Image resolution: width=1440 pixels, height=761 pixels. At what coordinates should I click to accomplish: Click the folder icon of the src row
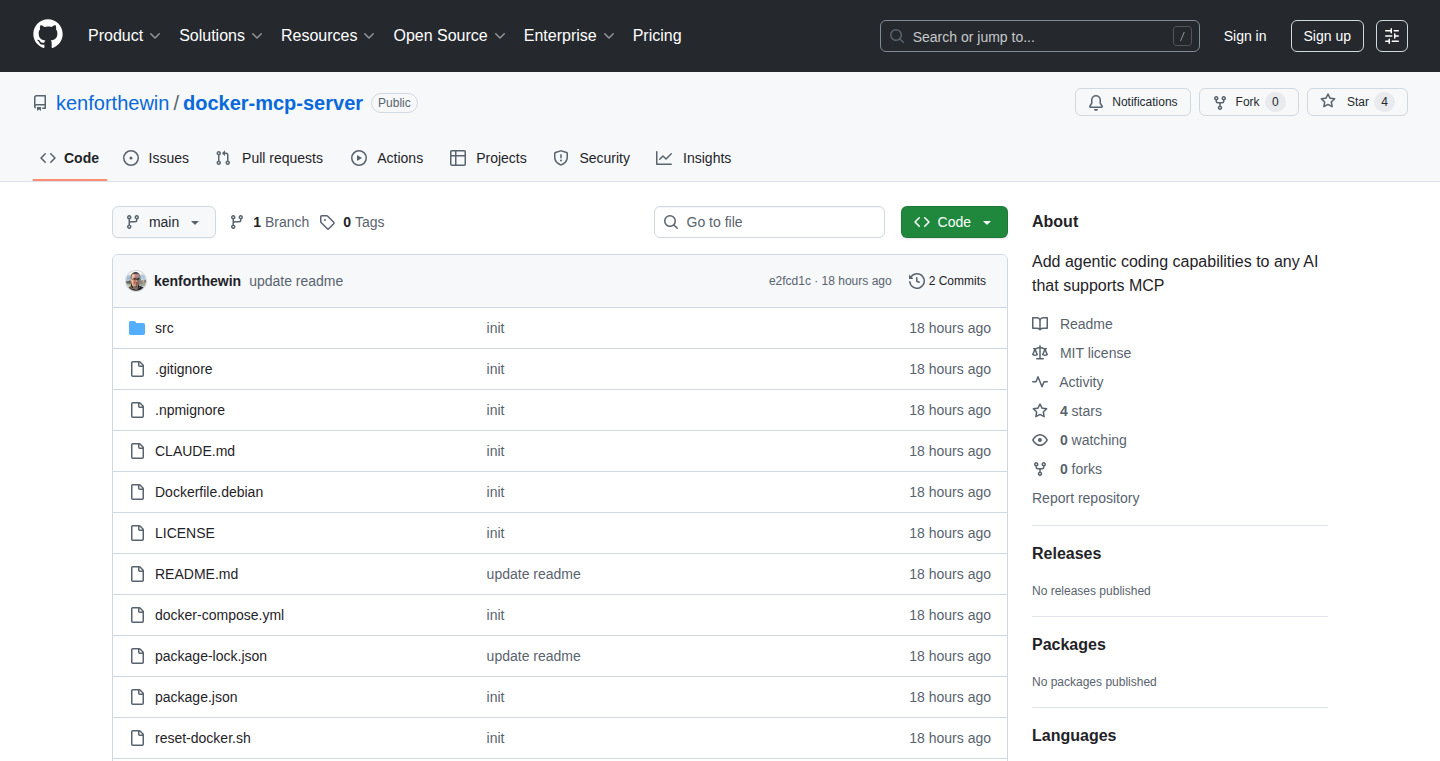pyautogui.click(x=137, y=328)
